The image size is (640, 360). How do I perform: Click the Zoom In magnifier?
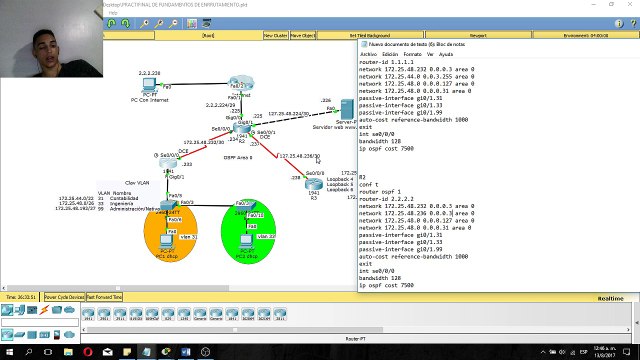pos(144,24)
